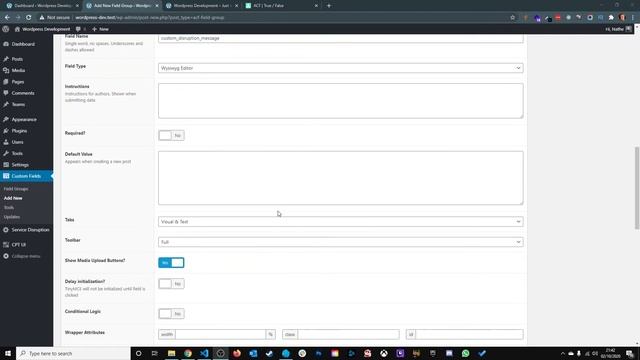Open the Plugins menu icon

click(6, 131)
